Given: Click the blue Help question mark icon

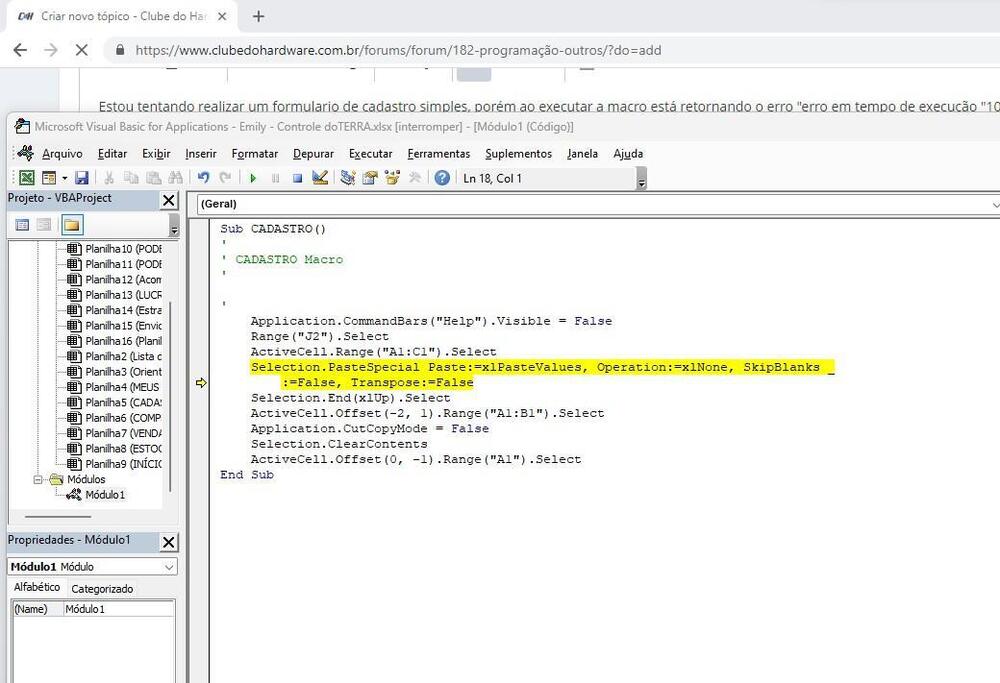Looking at the screenshot, I should tap(442, 178).
